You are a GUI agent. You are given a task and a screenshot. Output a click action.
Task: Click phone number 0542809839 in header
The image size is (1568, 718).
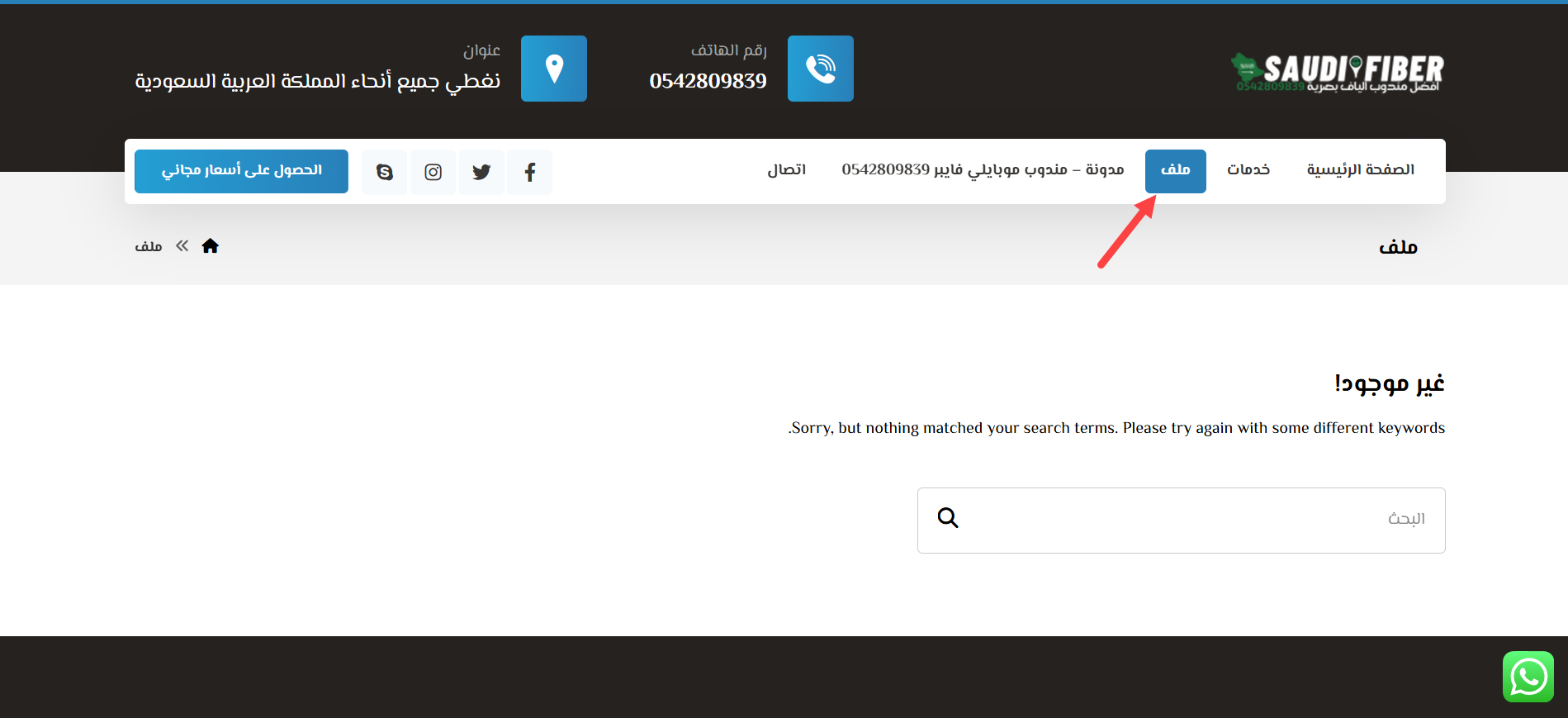tap(708, 81)
